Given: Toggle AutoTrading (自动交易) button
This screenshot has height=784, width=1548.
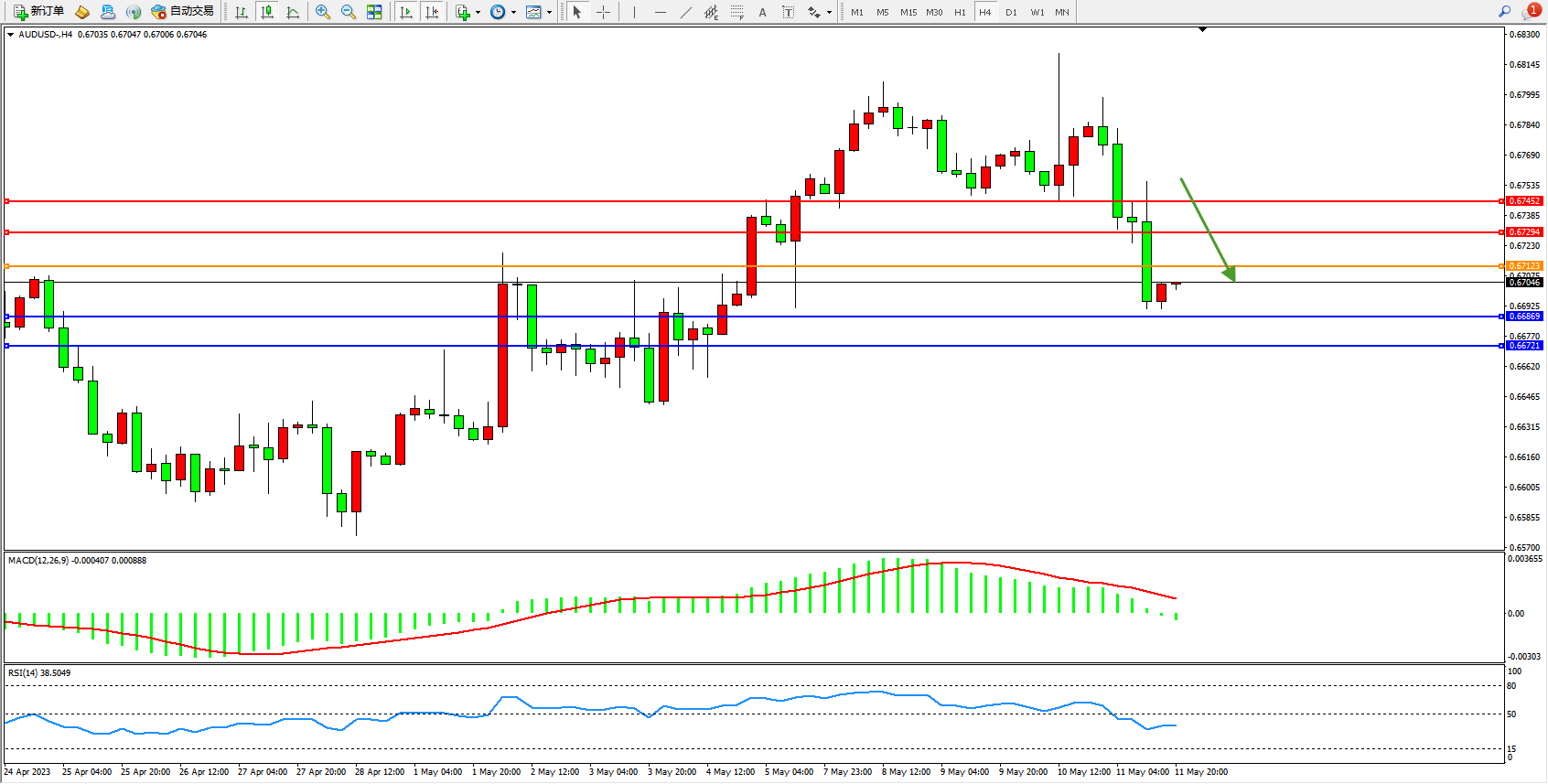Looking at the screenshot, I should coord(182,12).
